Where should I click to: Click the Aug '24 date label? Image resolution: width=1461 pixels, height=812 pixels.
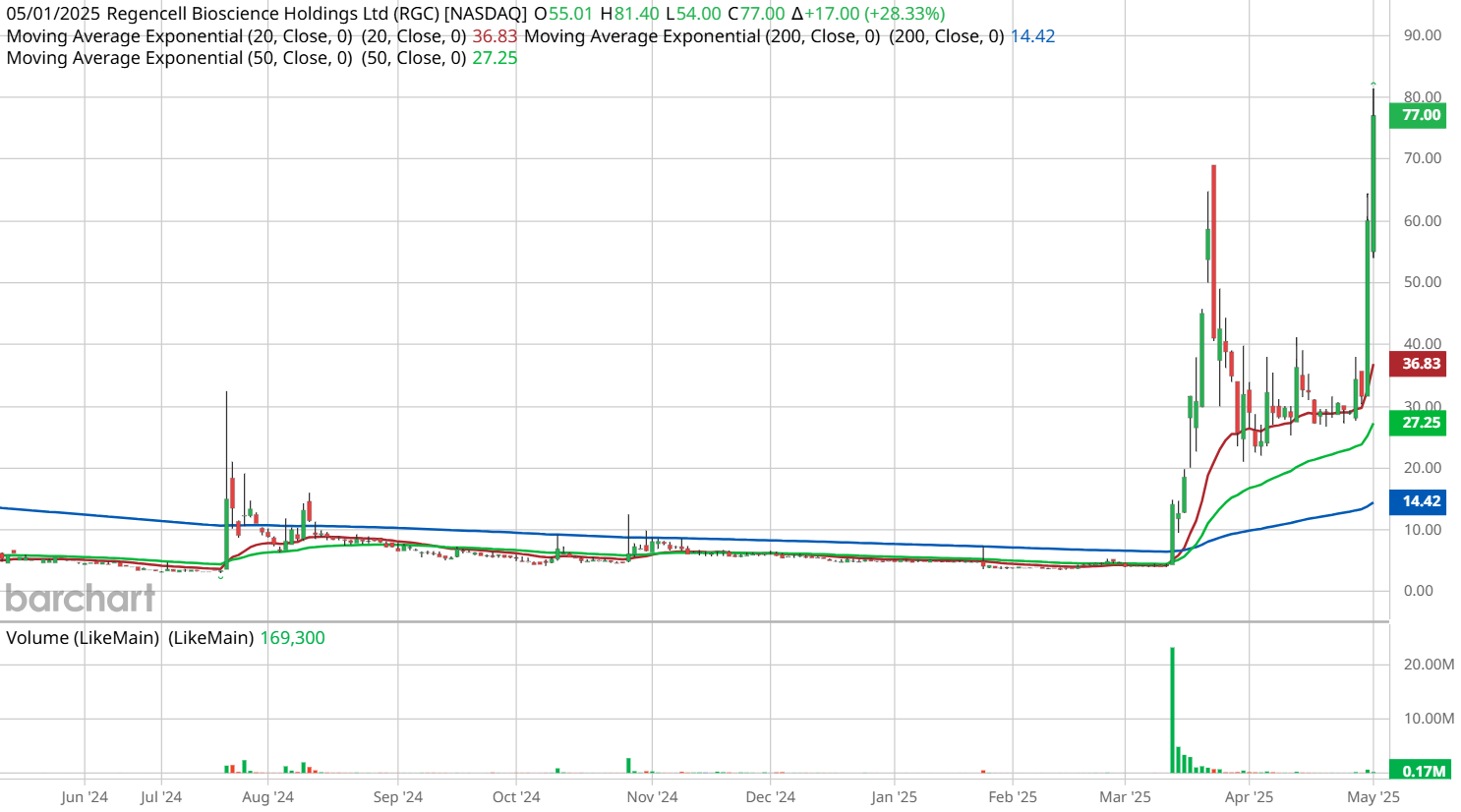(x=268, y=797)
